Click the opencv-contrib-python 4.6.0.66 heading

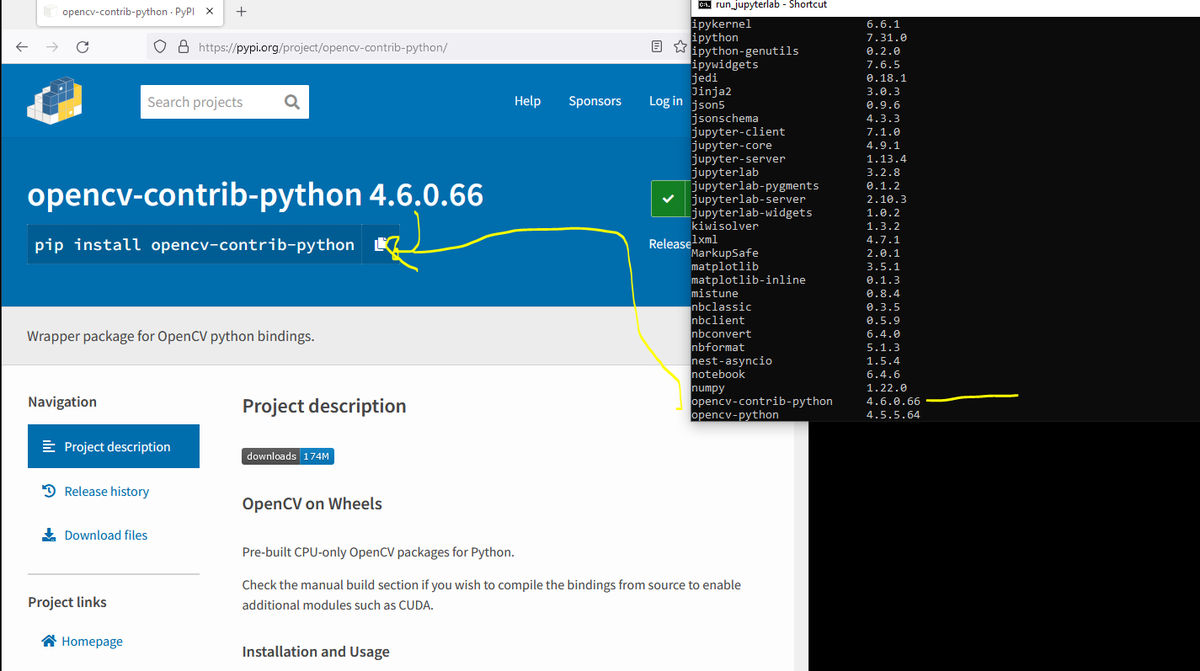[255, 195]
